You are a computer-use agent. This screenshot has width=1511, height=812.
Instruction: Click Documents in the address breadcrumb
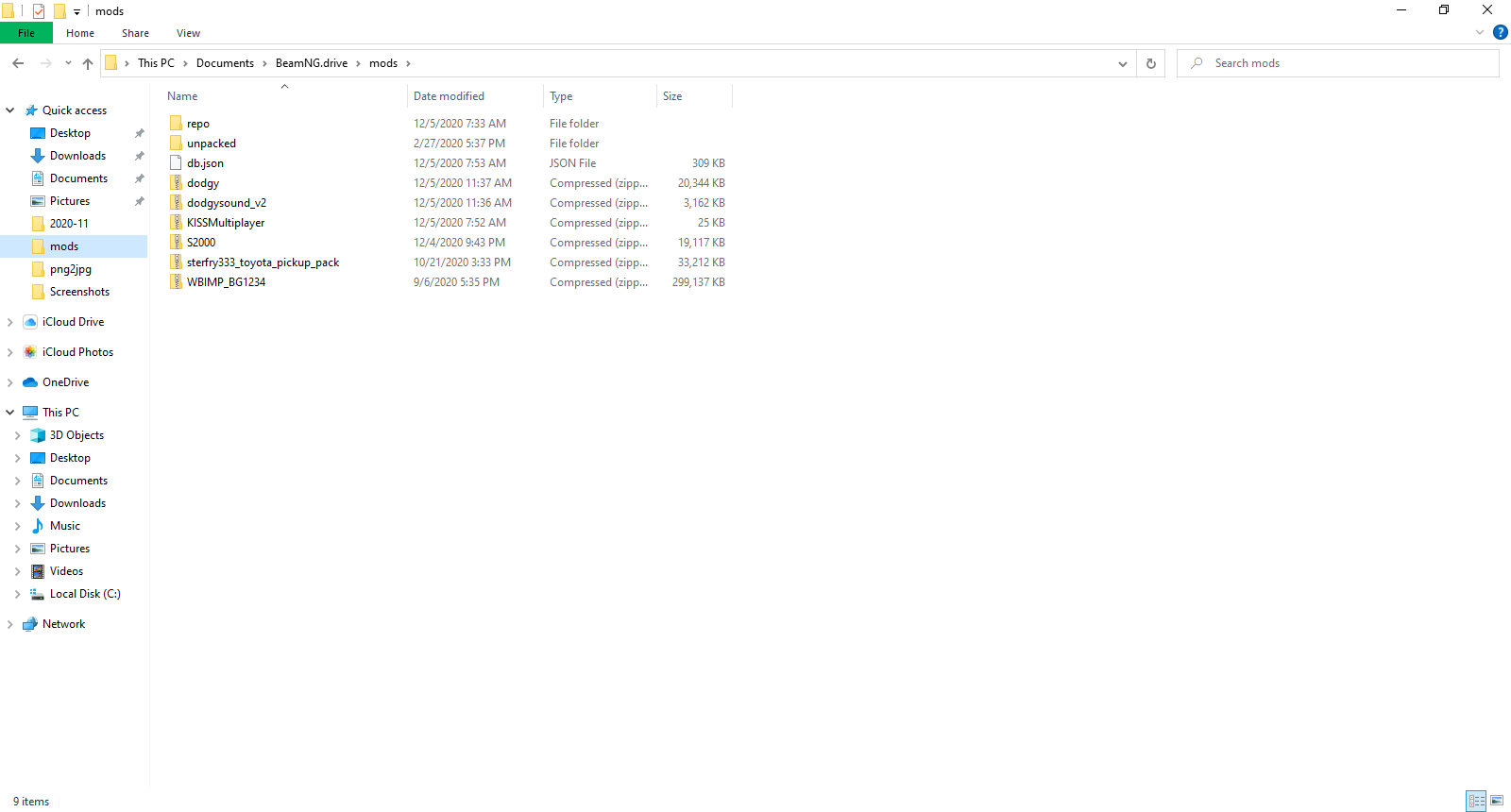click(x=225, y=63)
